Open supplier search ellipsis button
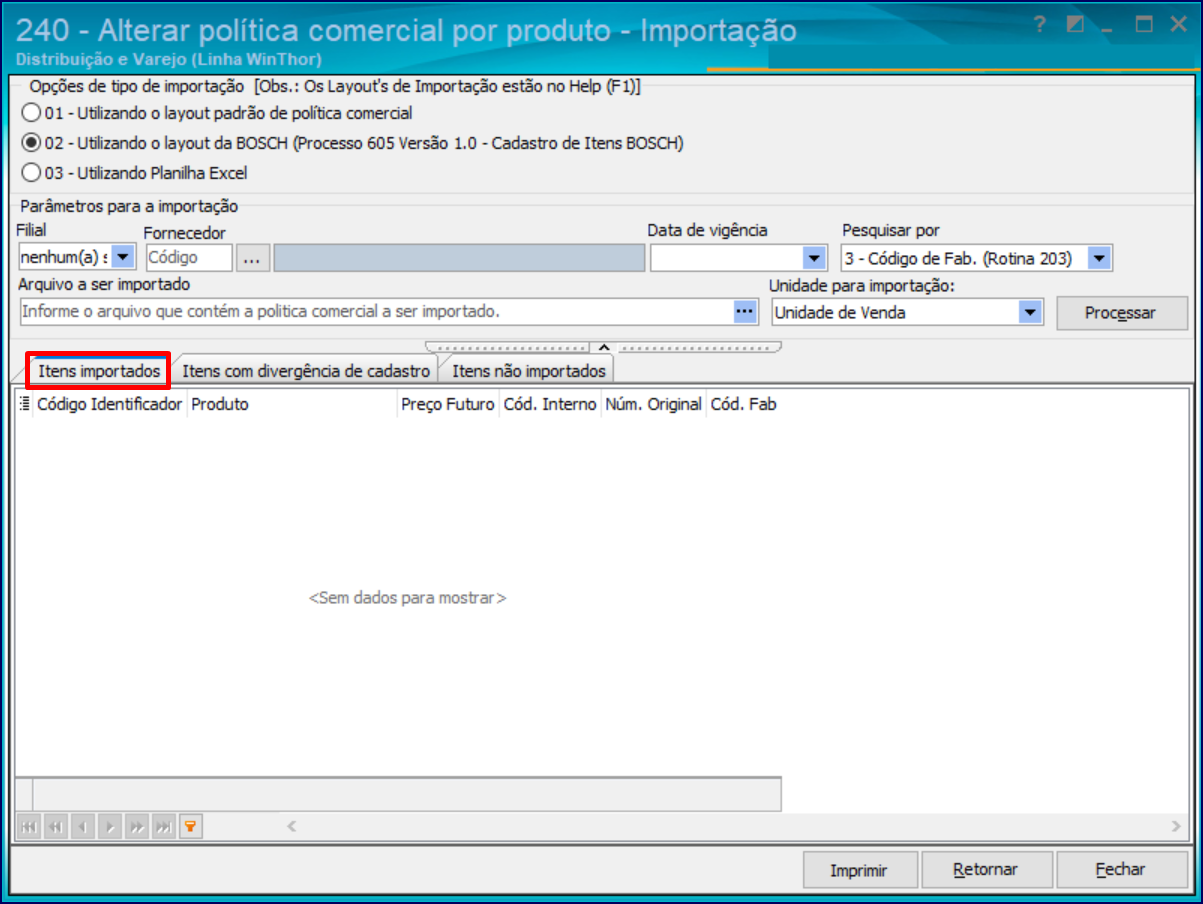 [252, 258]
